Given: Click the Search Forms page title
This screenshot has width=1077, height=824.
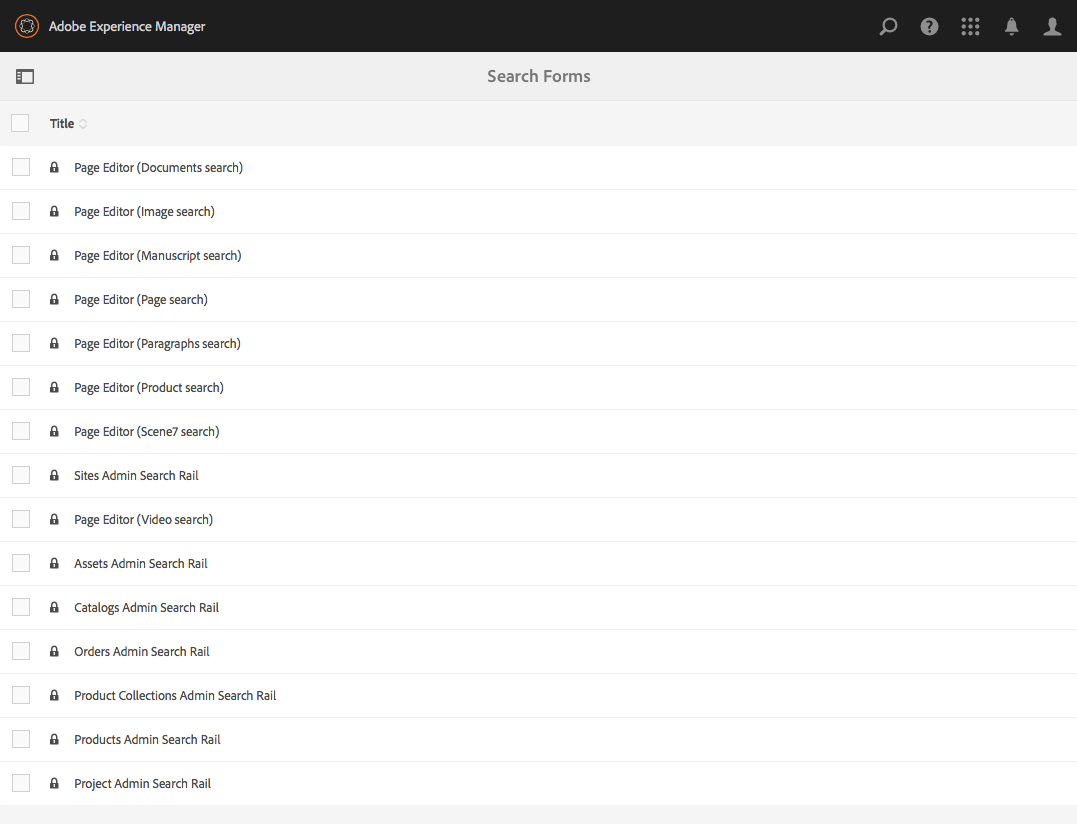Looking at the screenshot, I should click(538, 76).
